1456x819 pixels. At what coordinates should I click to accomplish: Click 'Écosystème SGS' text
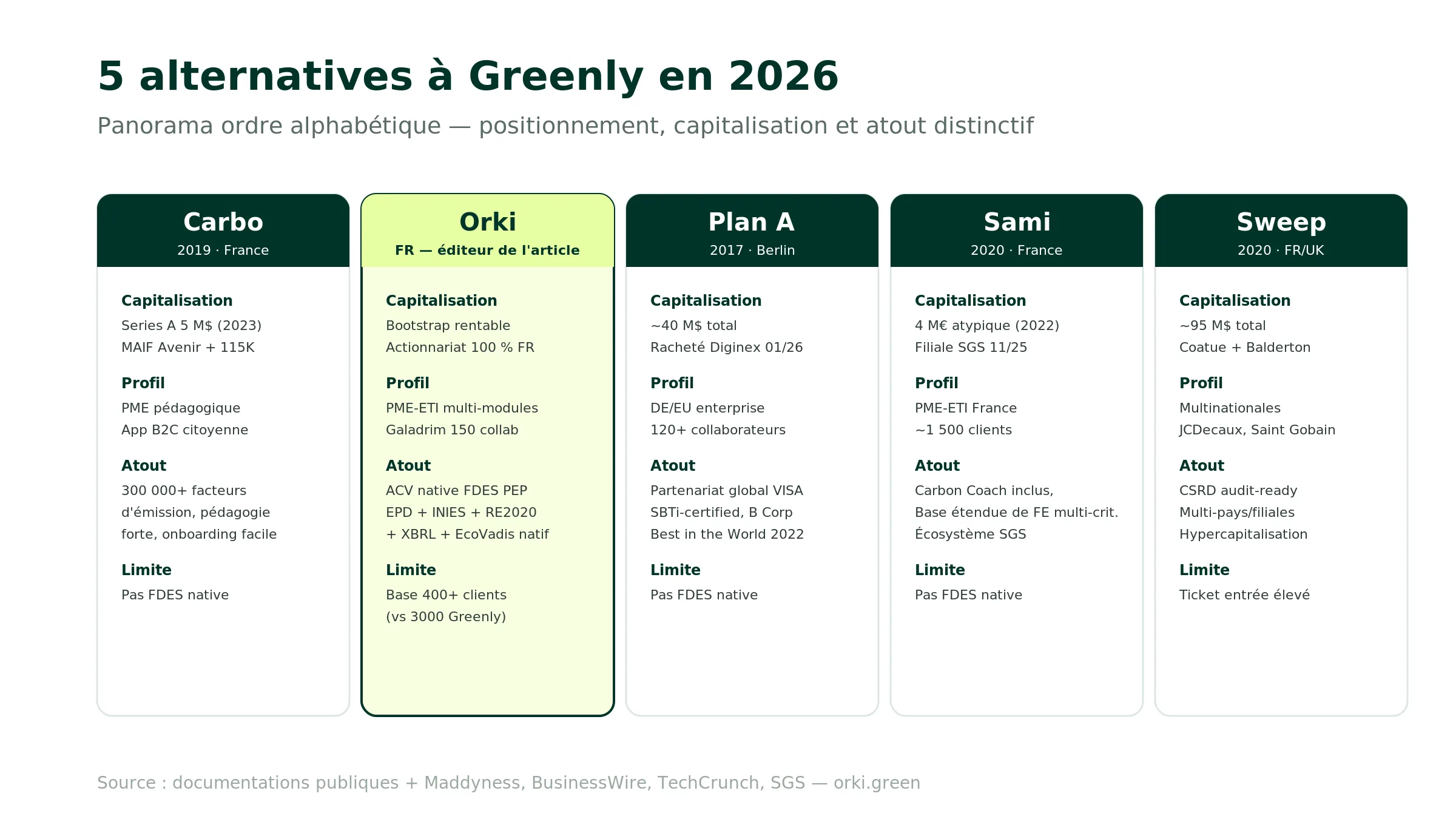(x=971, y=534)
